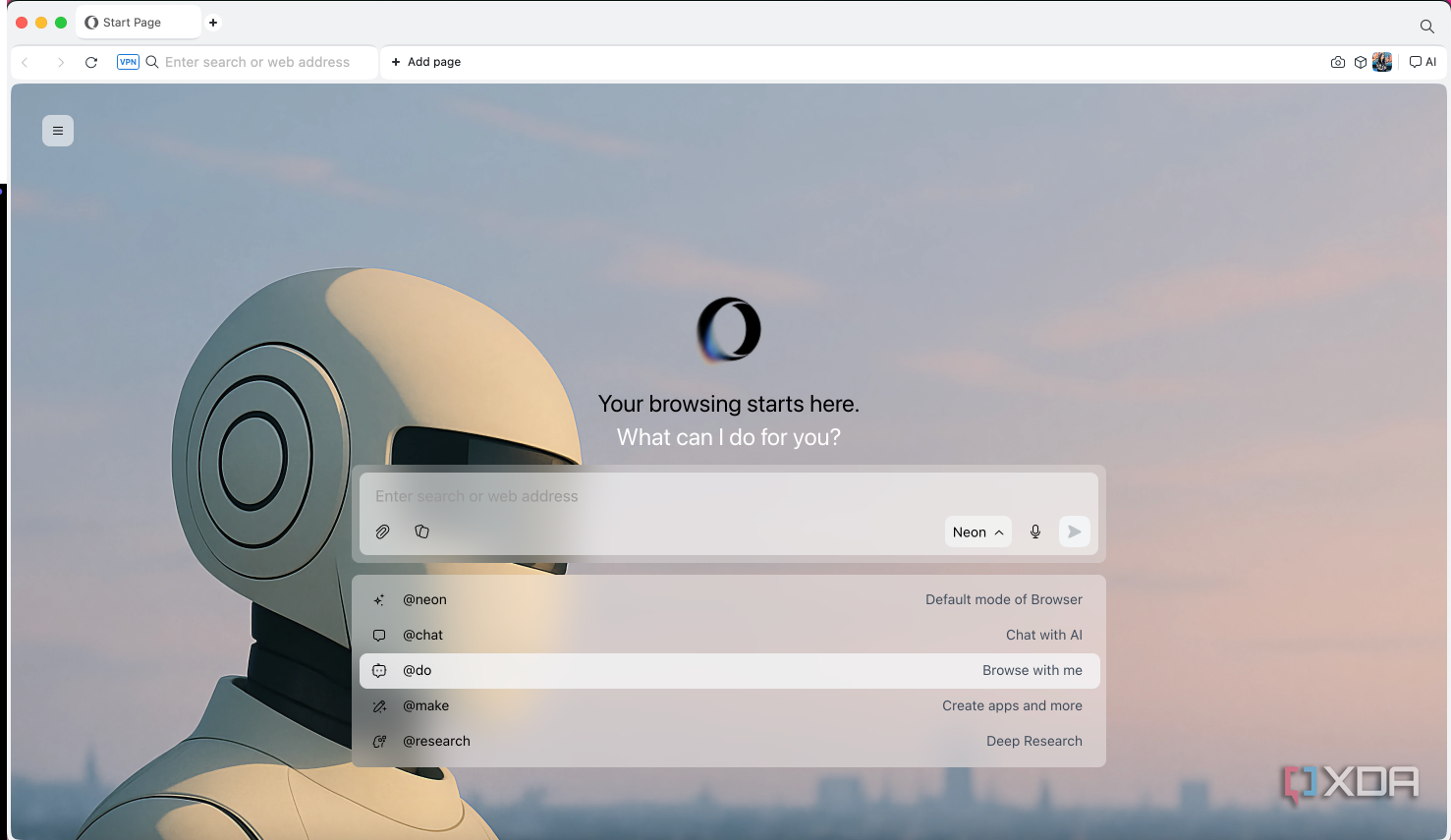The width and height of the screenshot is (1451, 840).
Task: Click the 'Default mode of Browser' text
Action: (x=1004, y=599)
